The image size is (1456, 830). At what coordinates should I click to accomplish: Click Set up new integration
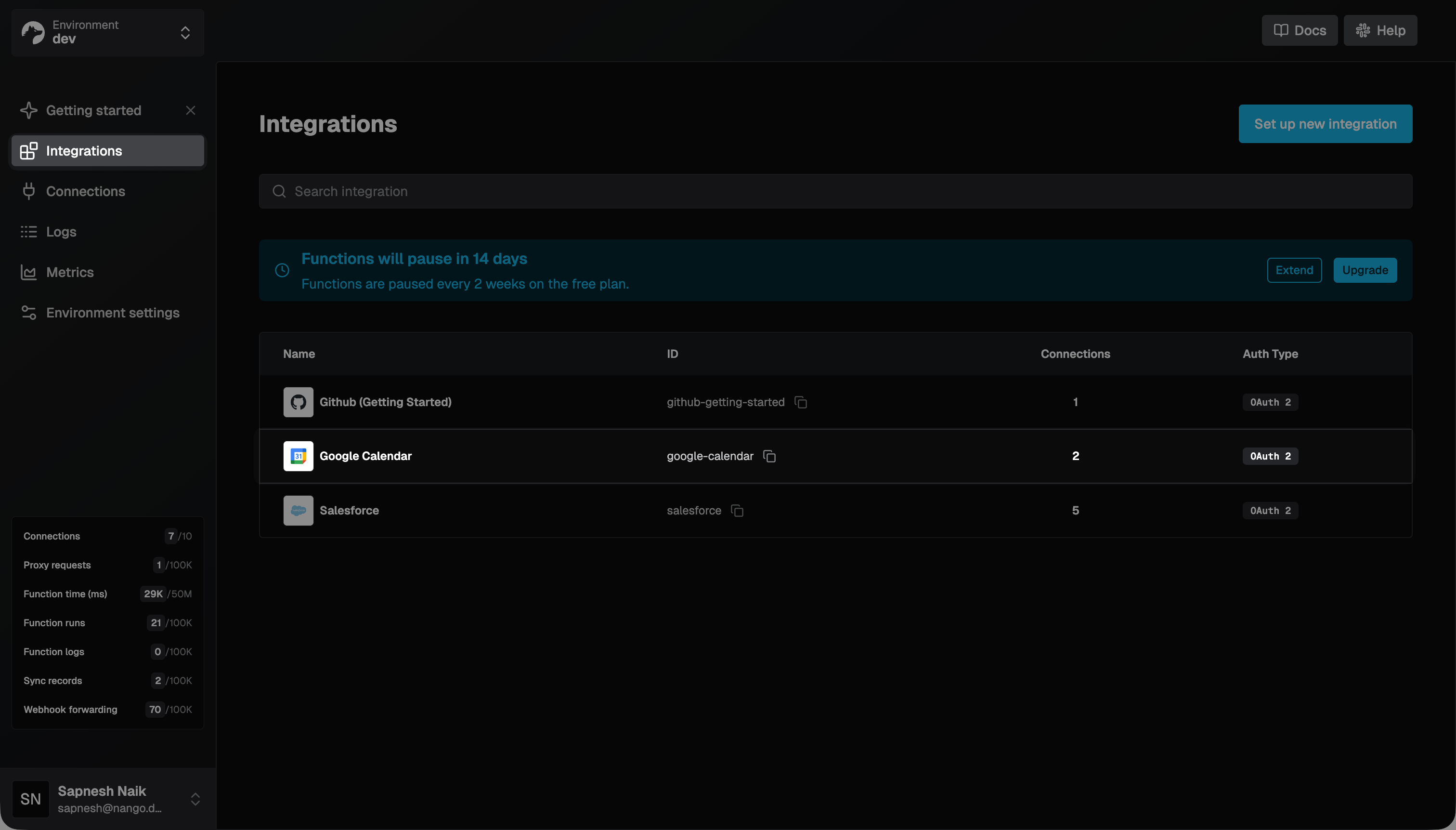point(1325,124)
